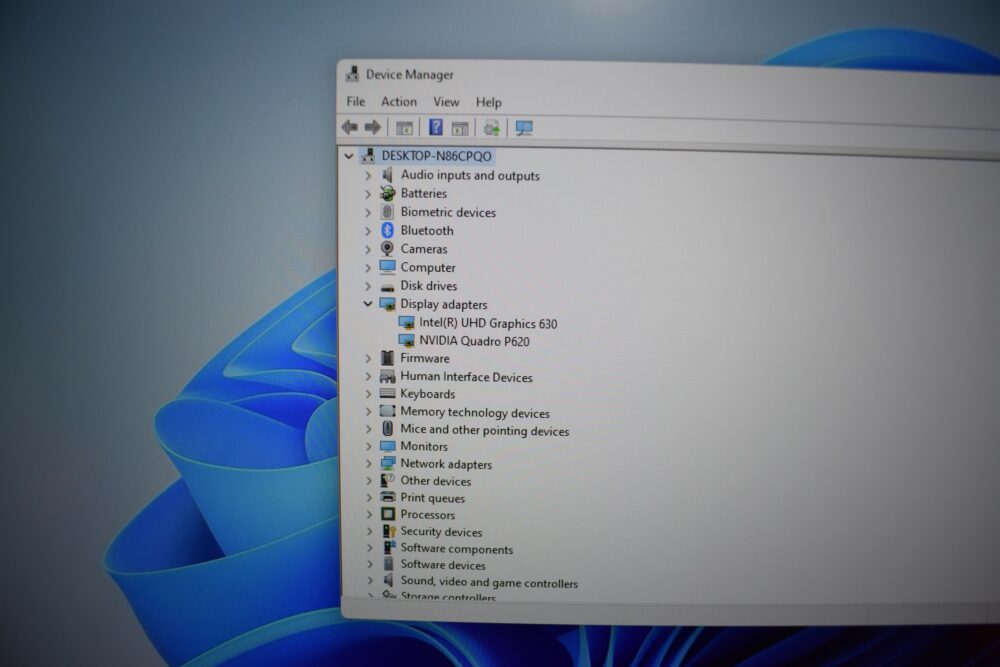Expand the Batteries chevron
This screenshot has width=1000, height=667.
(368, 193)
